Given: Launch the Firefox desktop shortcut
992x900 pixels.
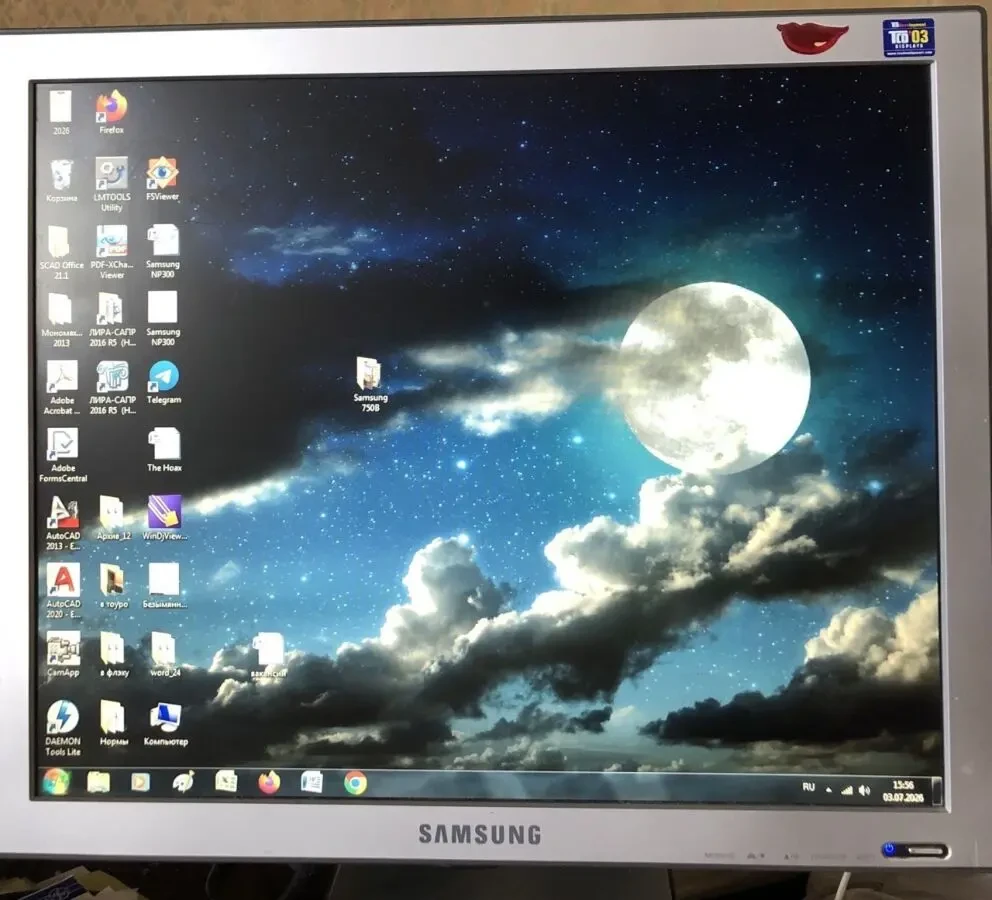Looking at the screenshot, I should point(111,112).
